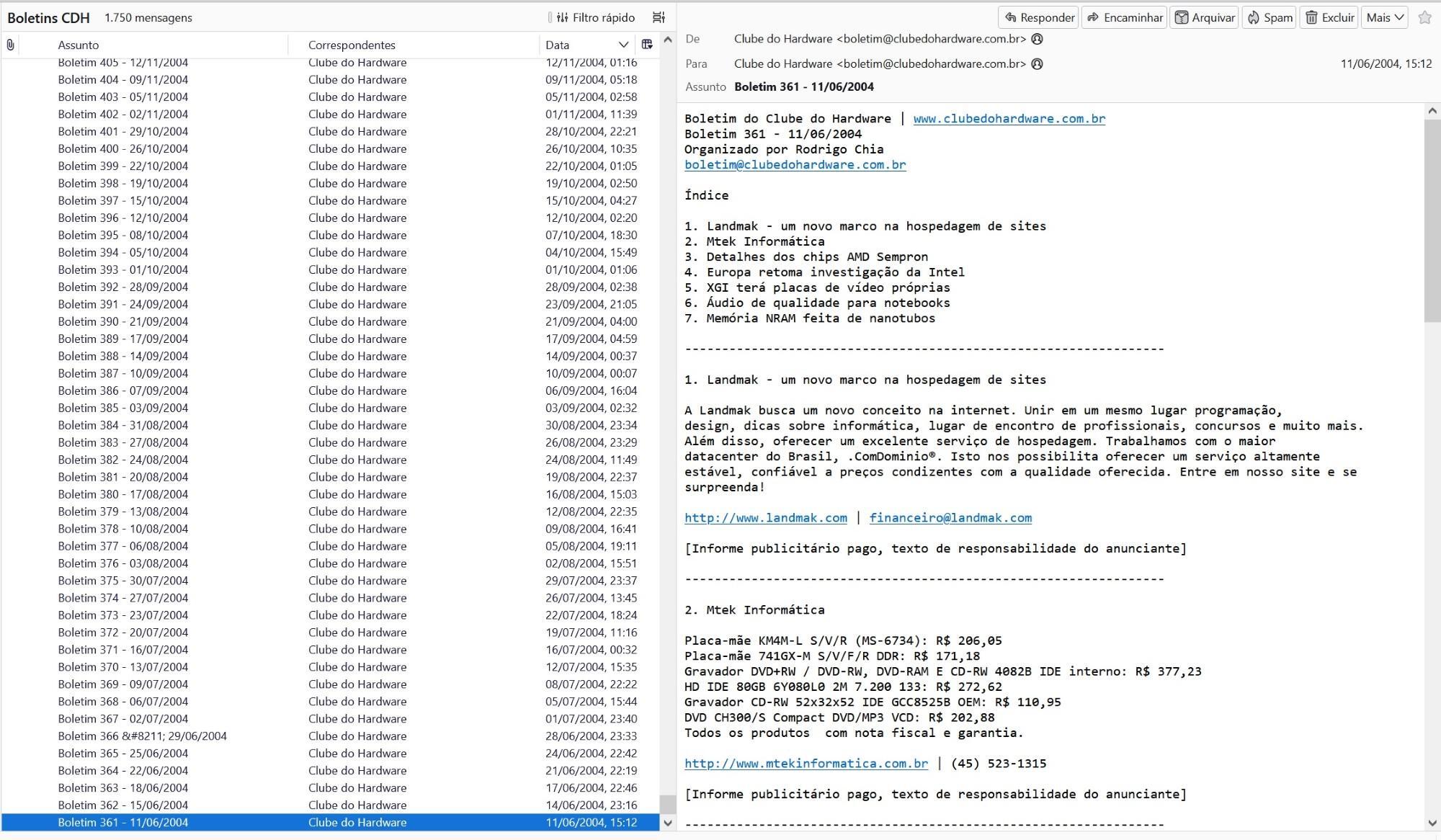Select message Boletim 381 - 20/08/2004
1441x840 pixels.
[x=330, y=478]
